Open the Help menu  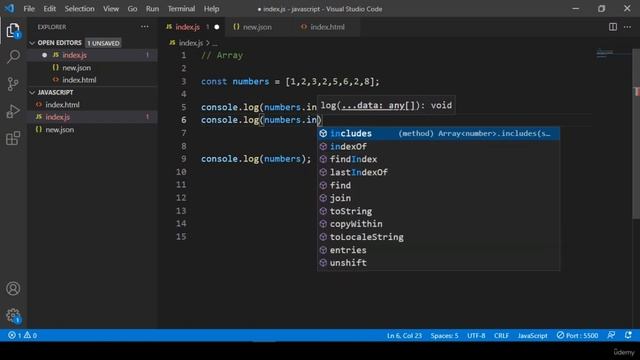click(211, 9)
